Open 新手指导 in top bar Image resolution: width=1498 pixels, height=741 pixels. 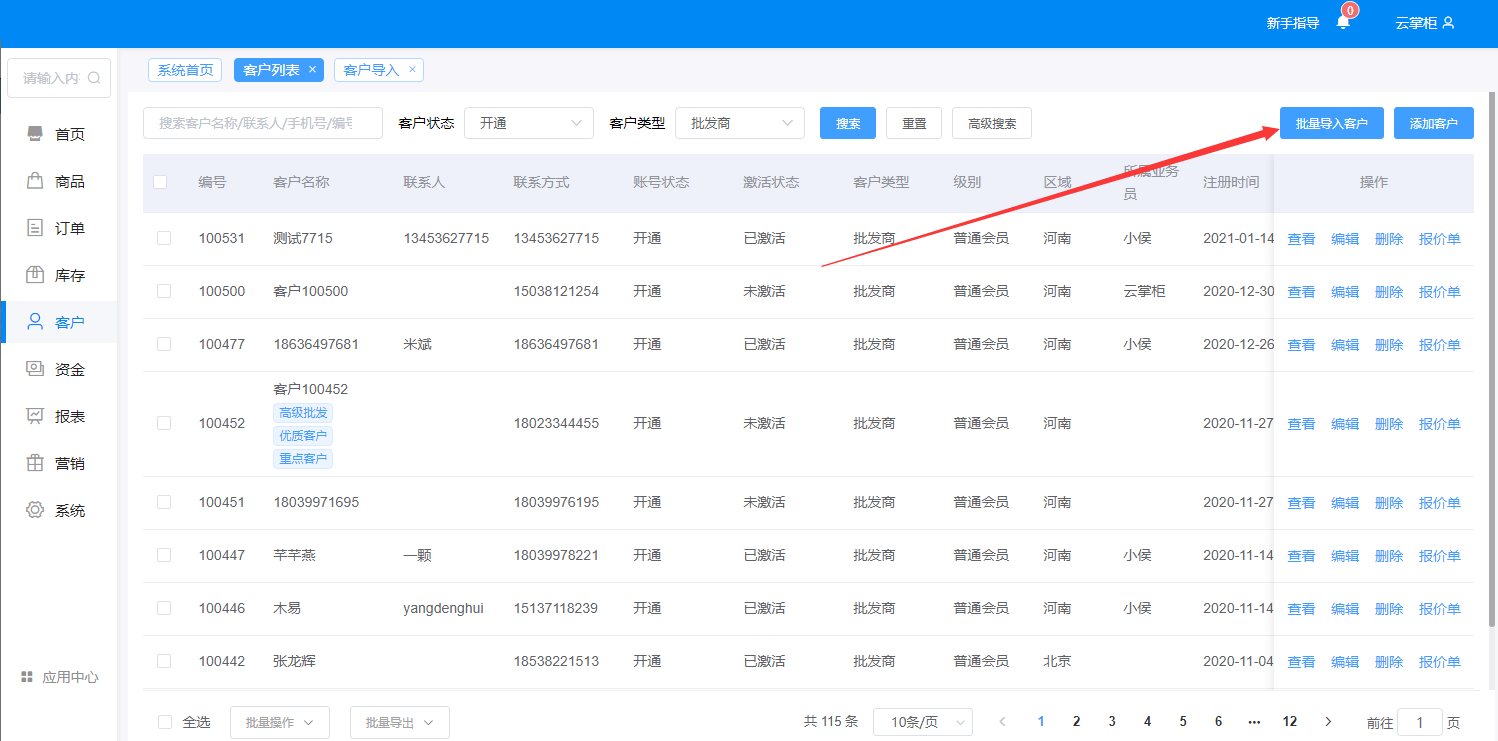[x=1293, y=23]
